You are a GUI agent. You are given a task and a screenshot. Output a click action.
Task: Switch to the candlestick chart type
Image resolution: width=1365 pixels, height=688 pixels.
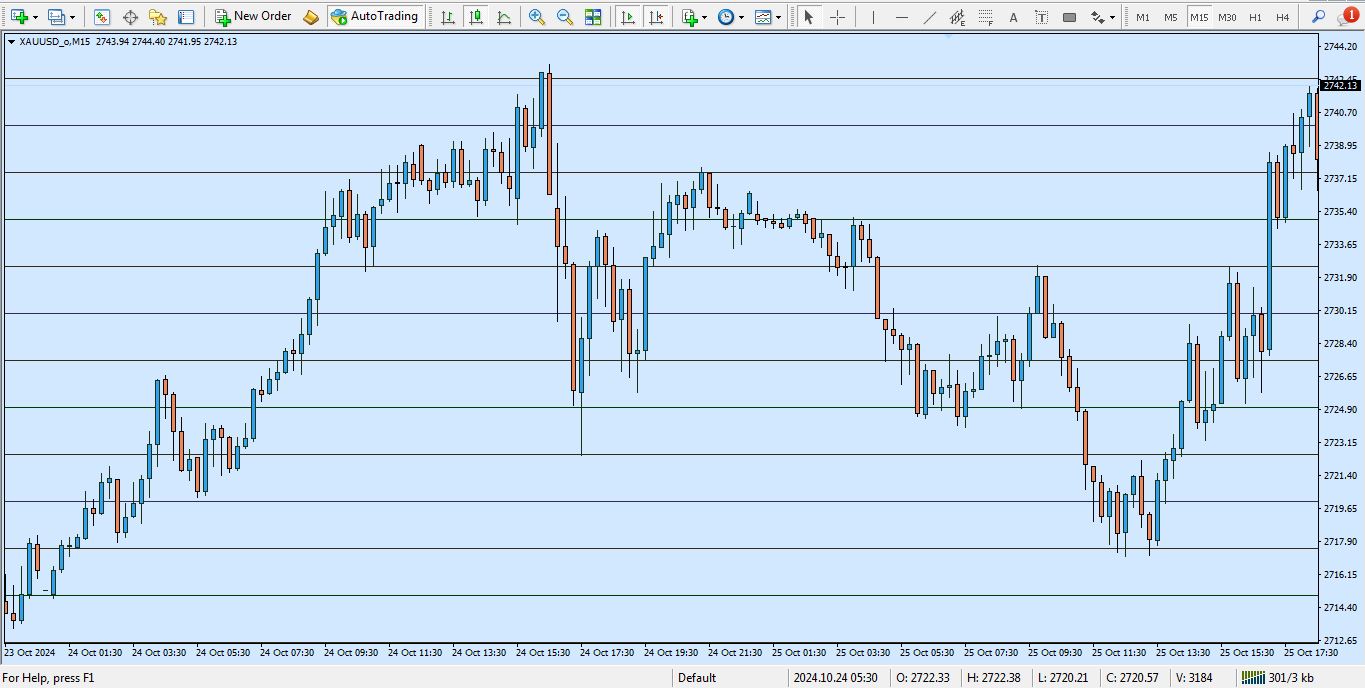[x=476, y=17]
